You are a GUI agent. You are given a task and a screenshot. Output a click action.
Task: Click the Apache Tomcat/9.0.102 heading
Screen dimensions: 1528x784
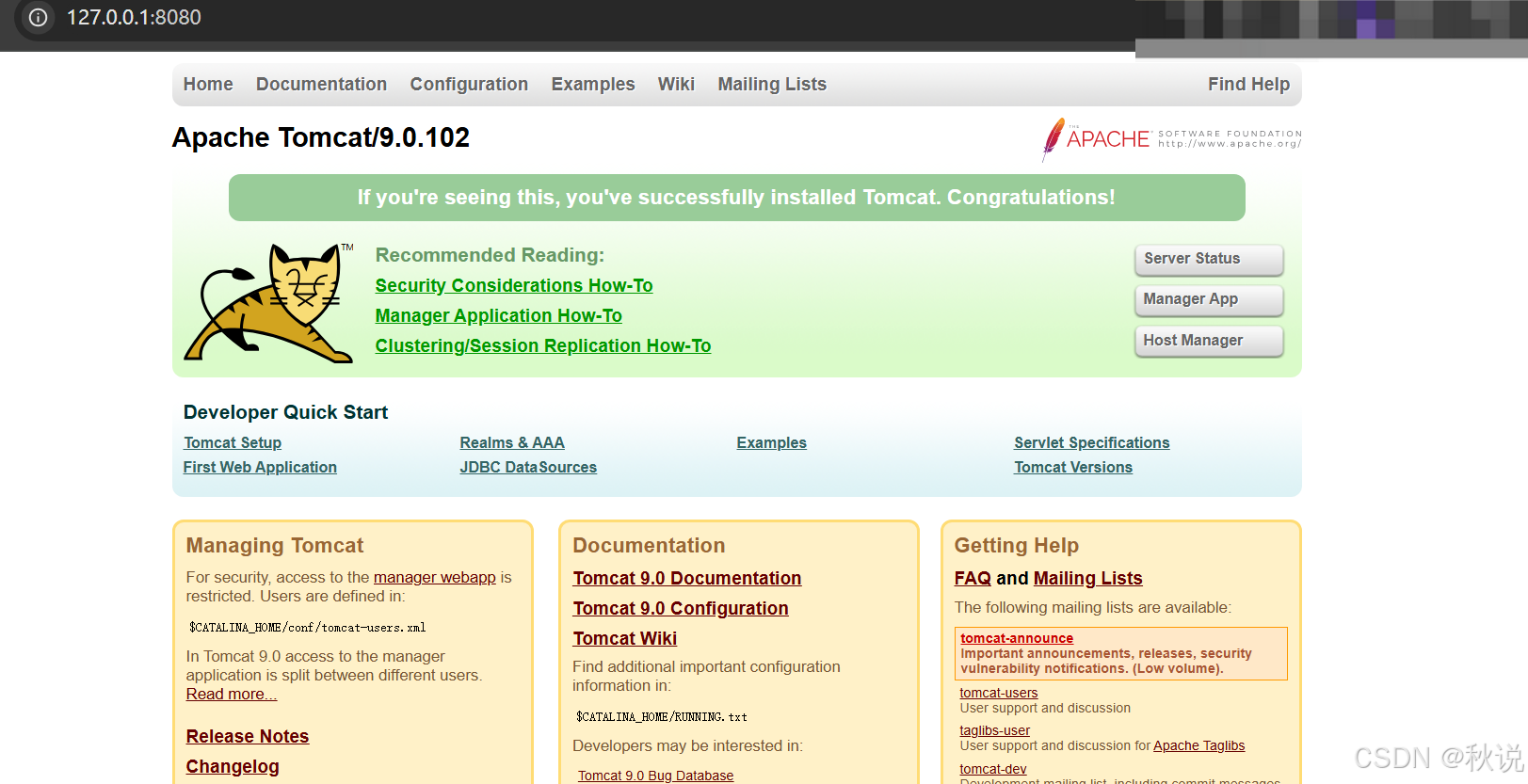(321, 137)
